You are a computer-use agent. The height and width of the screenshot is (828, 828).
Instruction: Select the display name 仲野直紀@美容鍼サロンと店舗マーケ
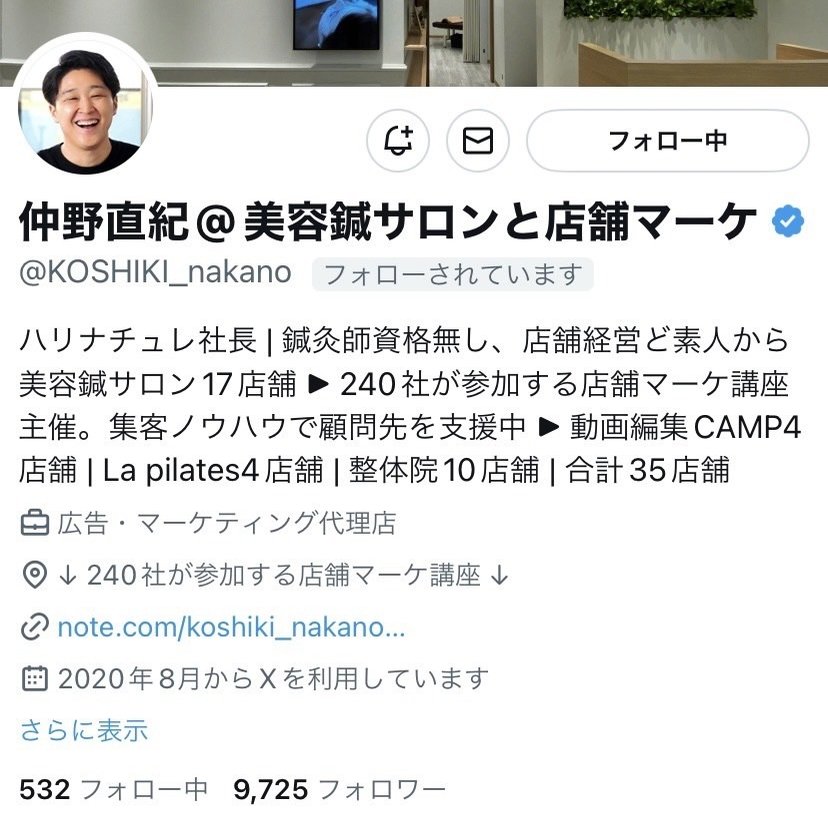388,222
